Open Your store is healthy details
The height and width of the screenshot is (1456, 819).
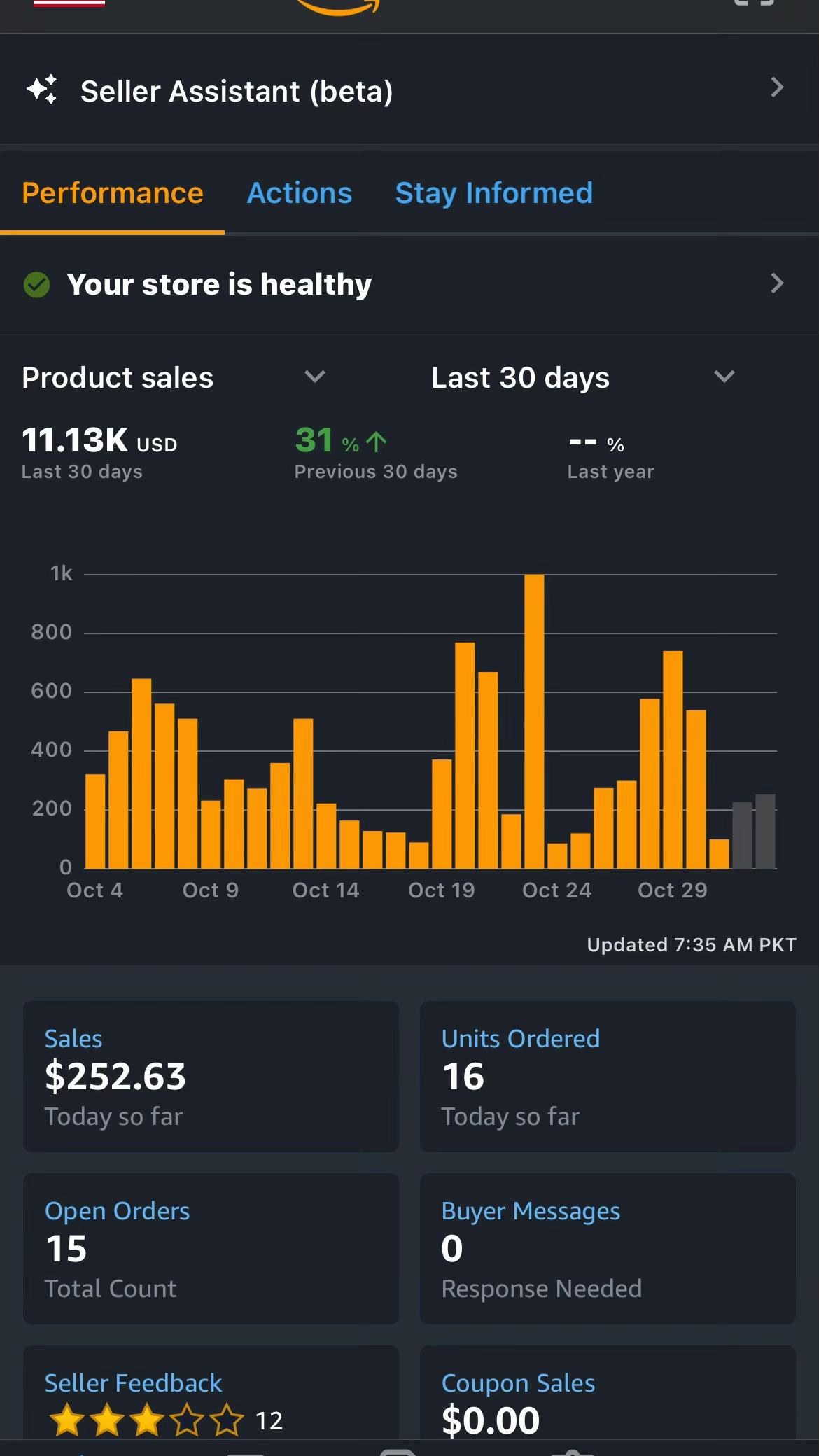click(409, 284)
